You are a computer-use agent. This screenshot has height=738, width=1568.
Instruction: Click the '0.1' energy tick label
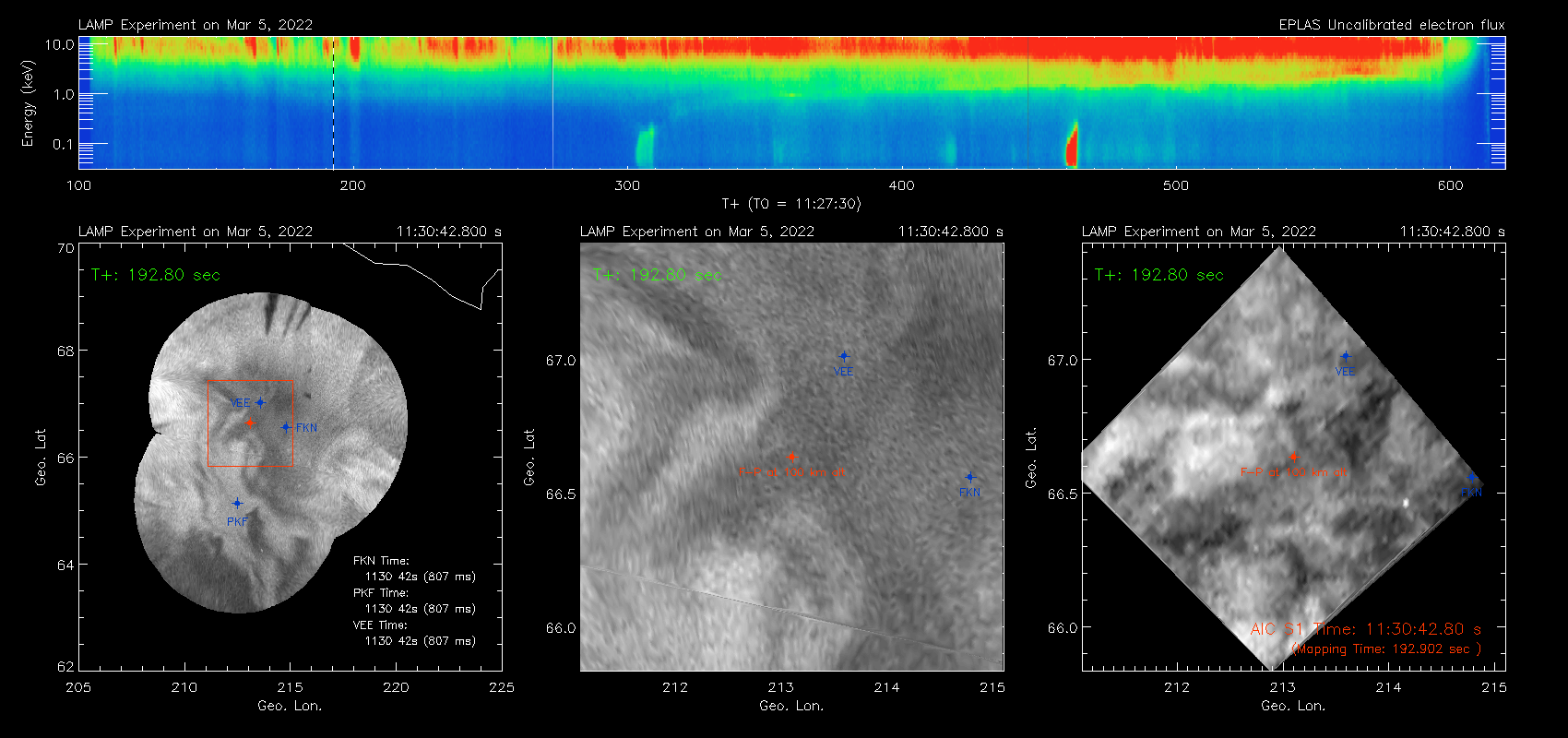[x=64, y=144]
